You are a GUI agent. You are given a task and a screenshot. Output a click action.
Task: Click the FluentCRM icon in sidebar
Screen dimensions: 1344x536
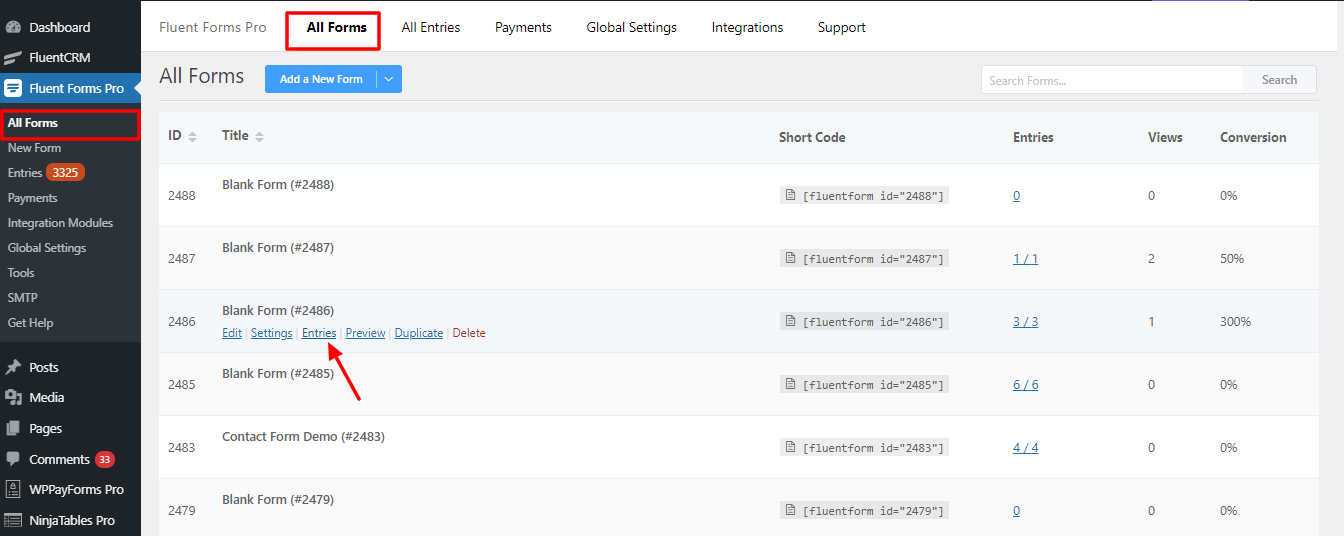point(14,58)
